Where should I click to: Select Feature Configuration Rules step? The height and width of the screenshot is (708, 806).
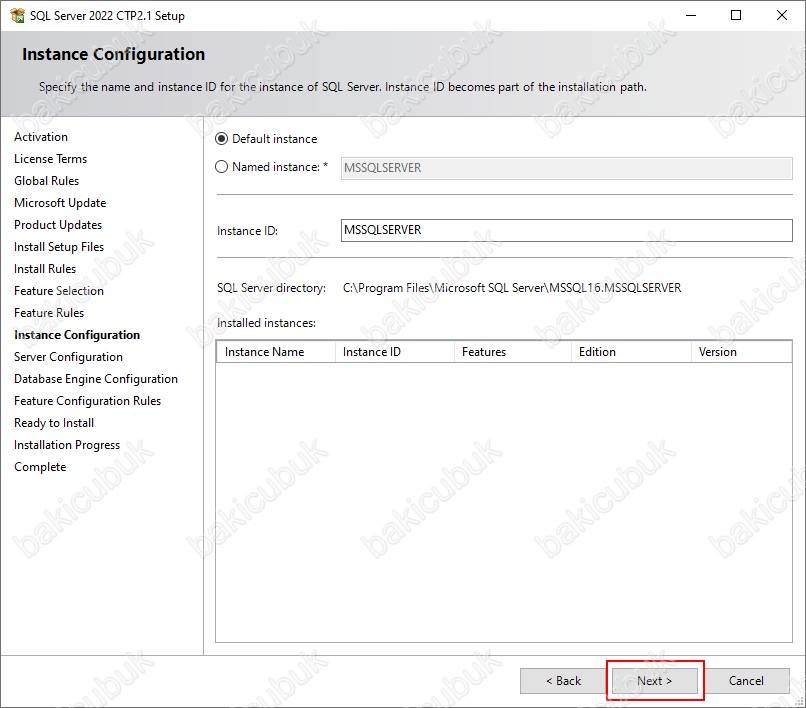click(x=87, y=401)
